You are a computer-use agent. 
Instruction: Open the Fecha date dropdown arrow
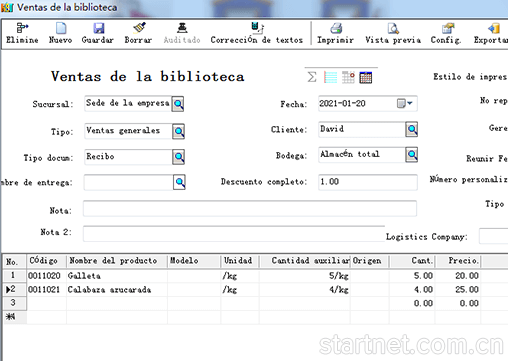tap(410, 103)
